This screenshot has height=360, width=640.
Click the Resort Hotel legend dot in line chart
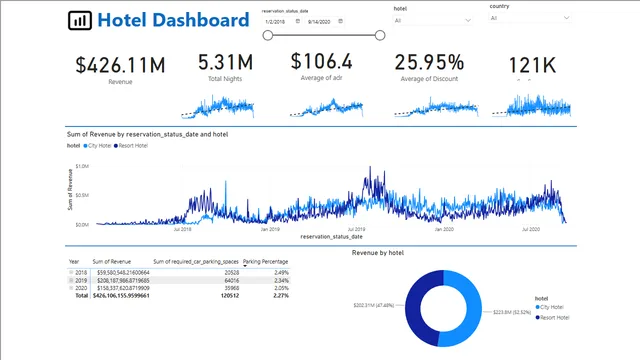(116, 146)
